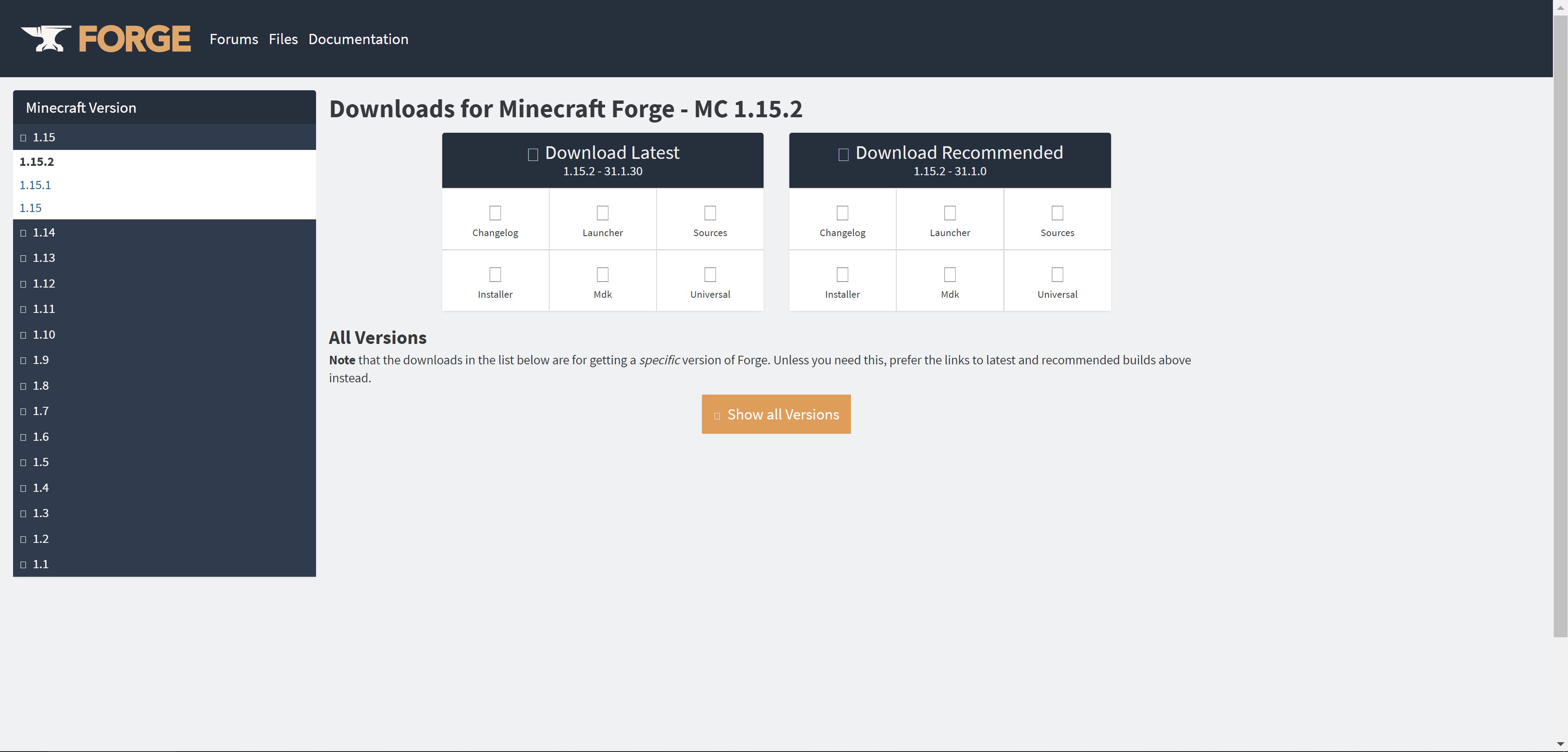This screenshot has width=1568, height=752.
Task: Open Launcher under Download Recommended
Action: pyautogui.click(x=949, y=219)
